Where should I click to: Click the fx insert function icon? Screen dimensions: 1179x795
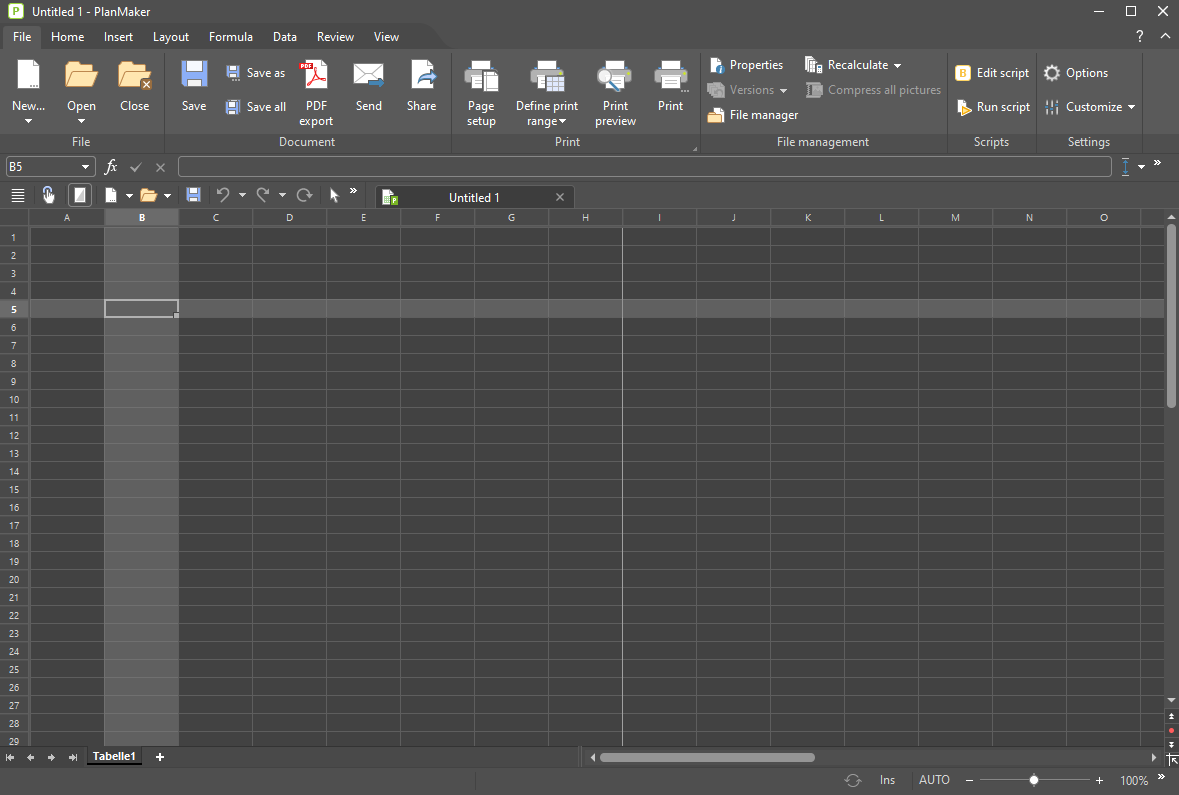click(x=111, y=167)
